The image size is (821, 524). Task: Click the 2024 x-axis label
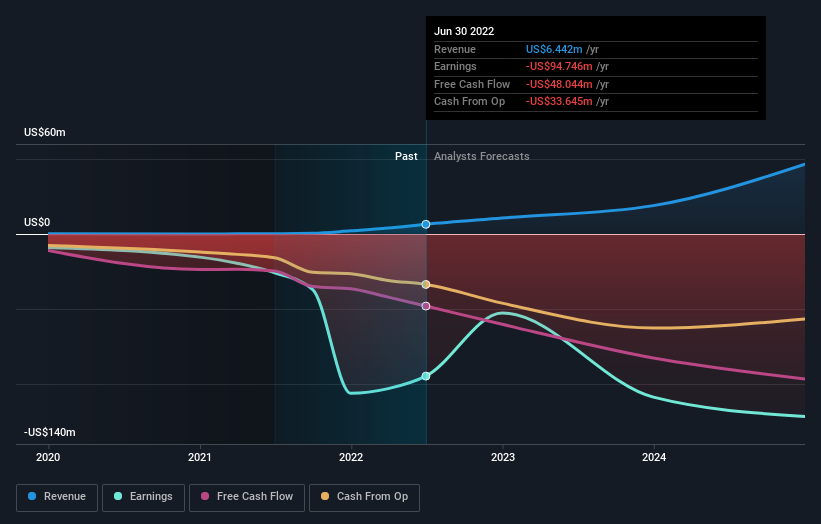click(x=654, y=457)
